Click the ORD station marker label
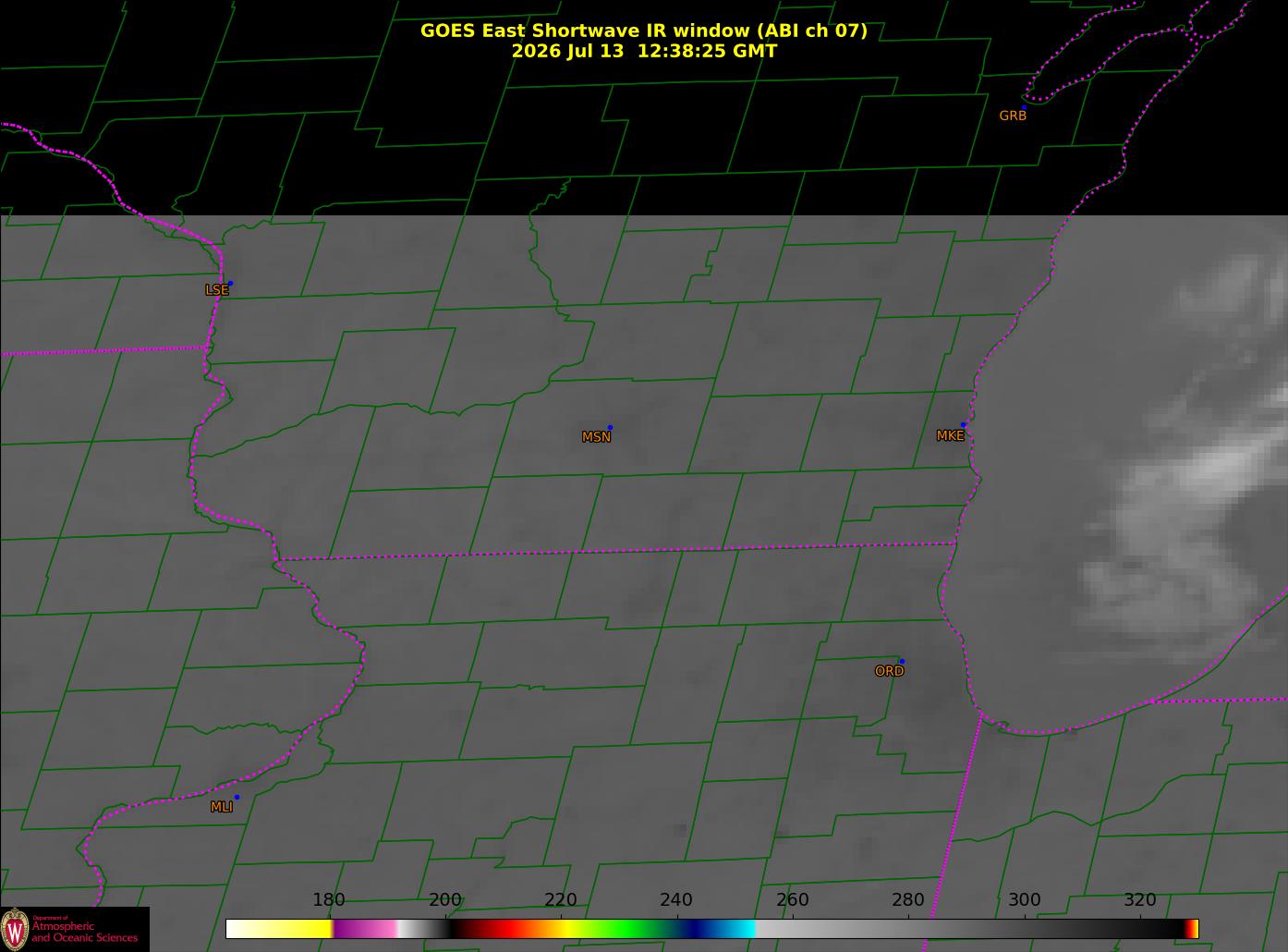The width and height of the screenshot is (1288, 952). [x=889, y=671]
